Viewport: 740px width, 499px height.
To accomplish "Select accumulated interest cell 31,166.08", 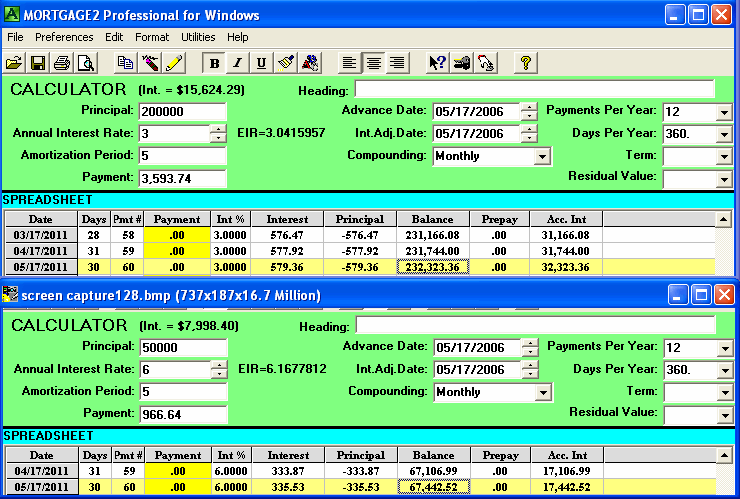I will (566, 235).
